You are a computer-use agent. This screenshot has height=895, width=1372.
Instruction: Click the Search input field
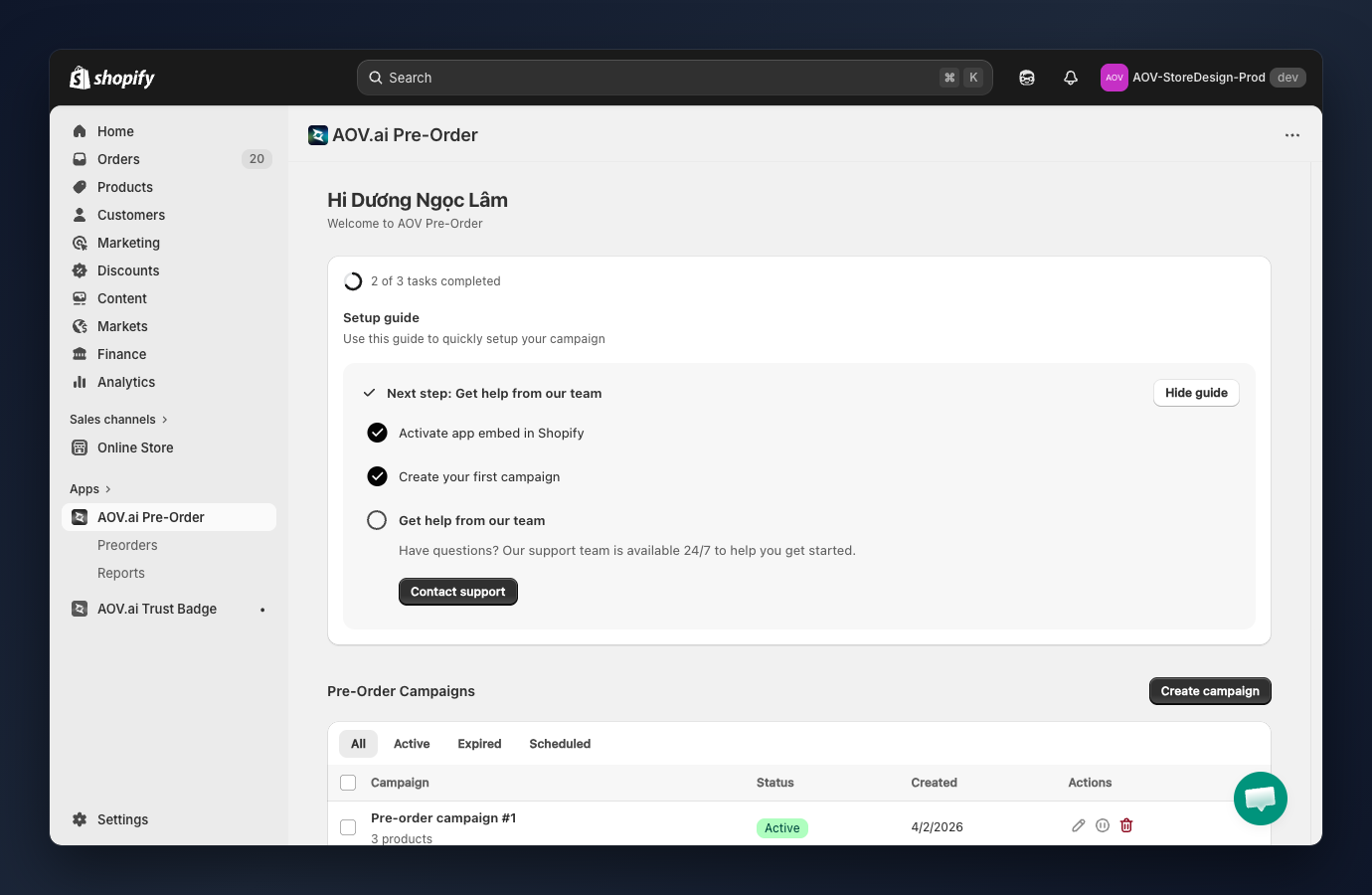(x=675, y=78)
